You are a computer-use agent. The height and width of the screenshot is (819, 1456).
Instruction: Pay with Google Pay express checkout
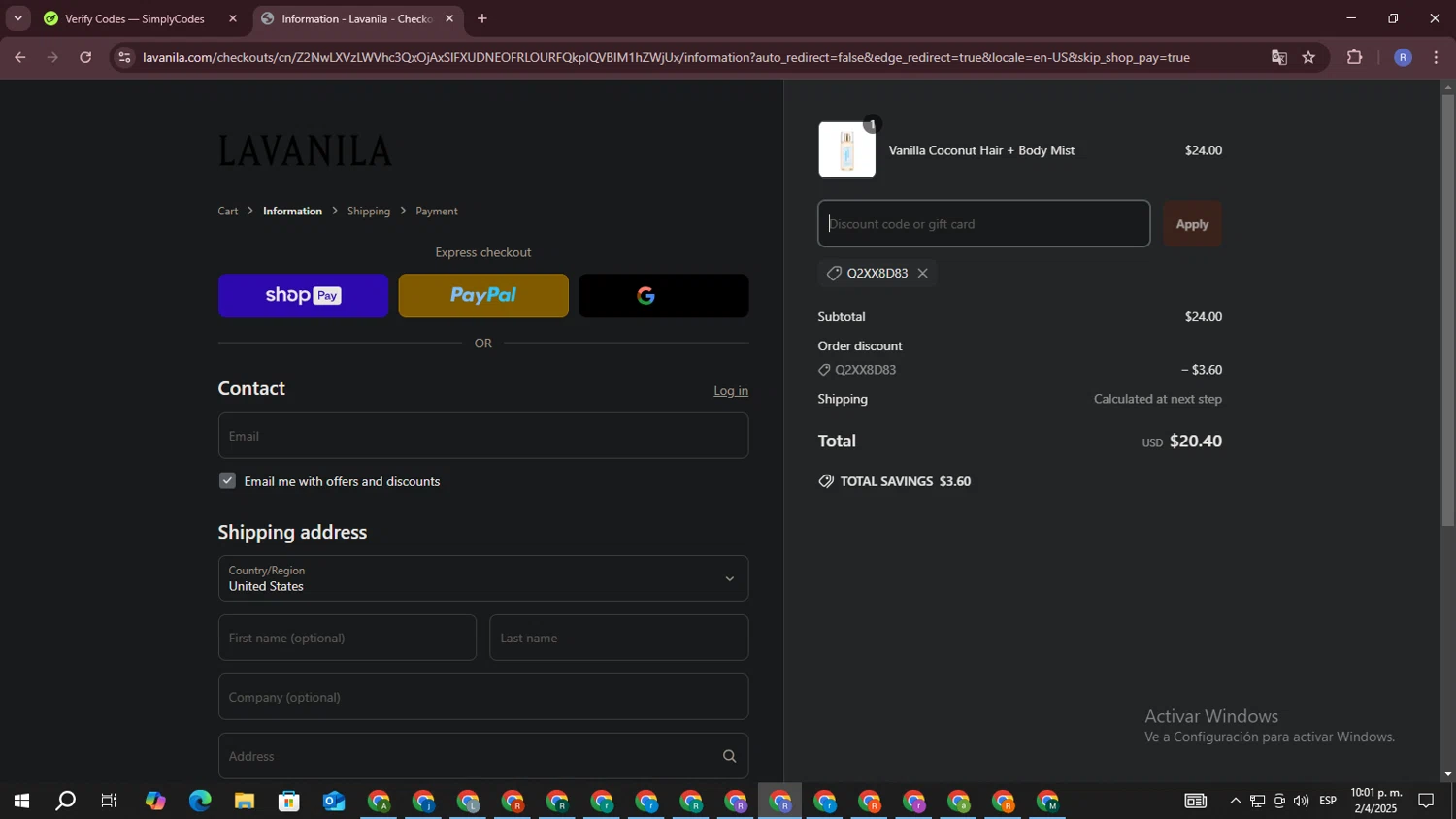[664, 295]
